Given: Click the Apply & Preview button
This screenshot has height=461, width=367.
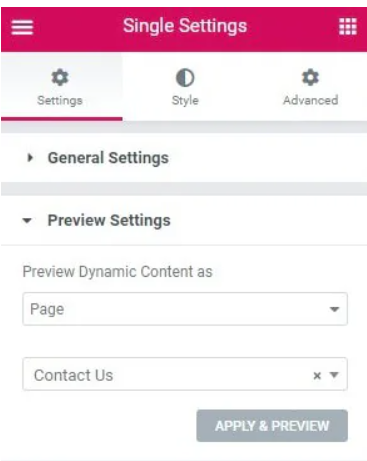Looking at the screenshot, I should pyautogui.click(x=272, y=426).
